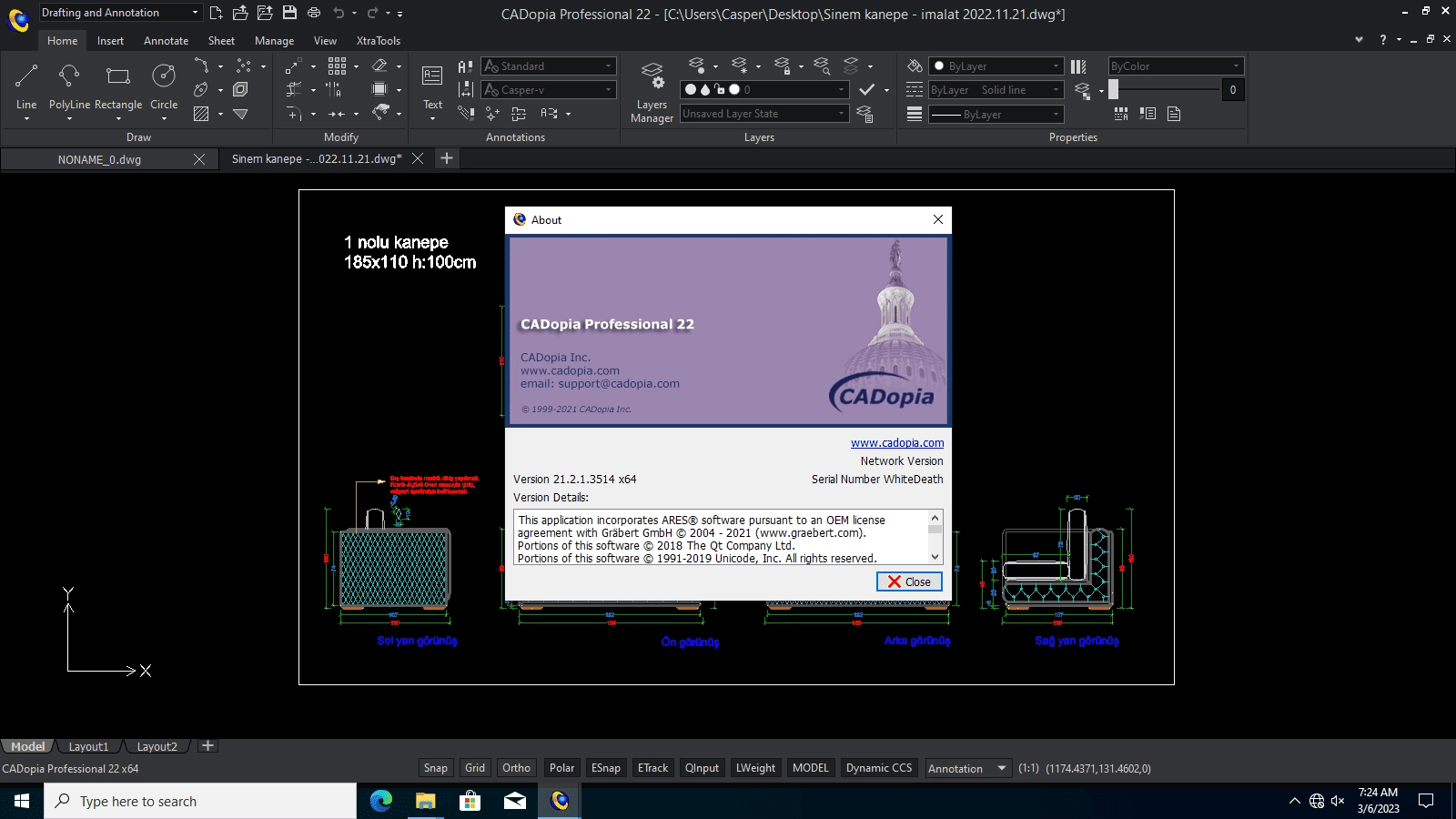Open the layer 0 selection dropdown
The image size is (1456, 819).
[764, 89]
